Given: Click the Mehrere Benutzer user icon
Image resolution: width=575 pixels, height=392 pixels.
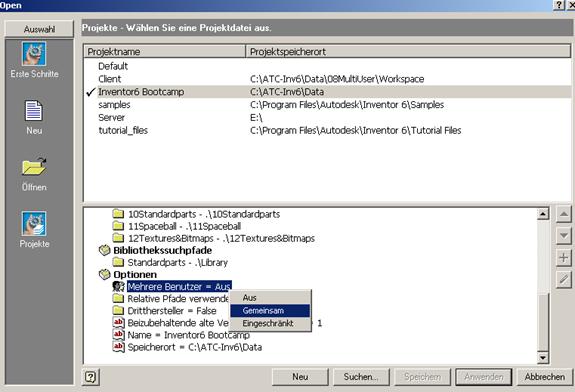Looking at the screenshot, I should (118, 286).
